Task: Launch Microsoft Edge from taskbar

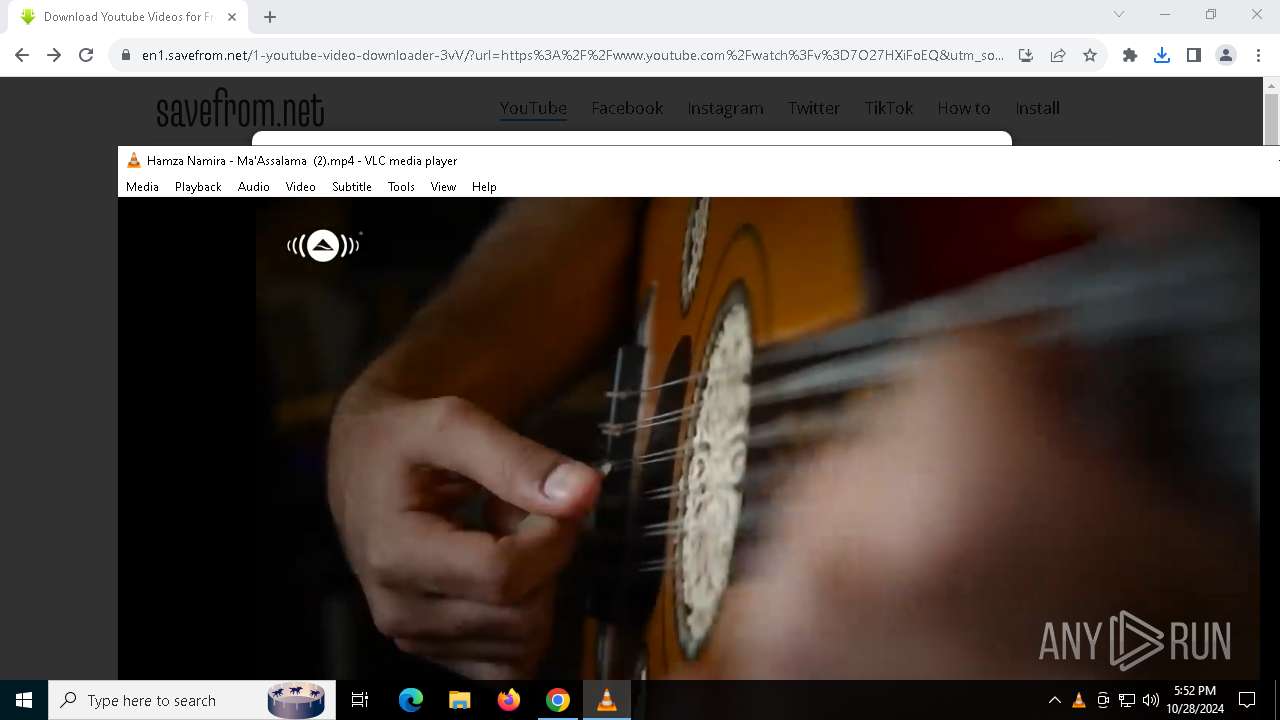Action: pyautogui.click(x=411, y=700)
